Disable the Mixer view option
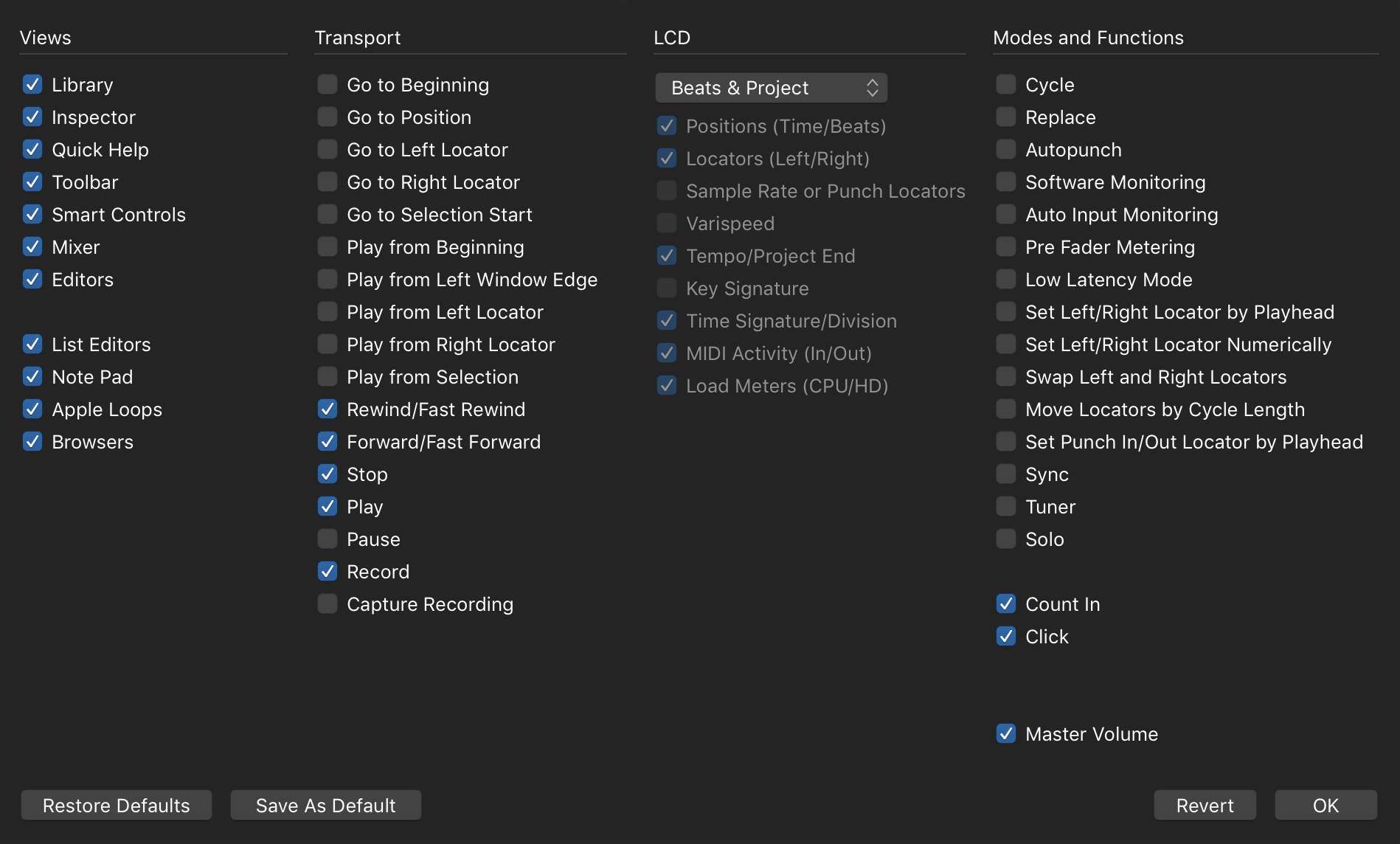The width and height of the screenshot is (1400, 844). pyautogui.click(x=32, y=246)
